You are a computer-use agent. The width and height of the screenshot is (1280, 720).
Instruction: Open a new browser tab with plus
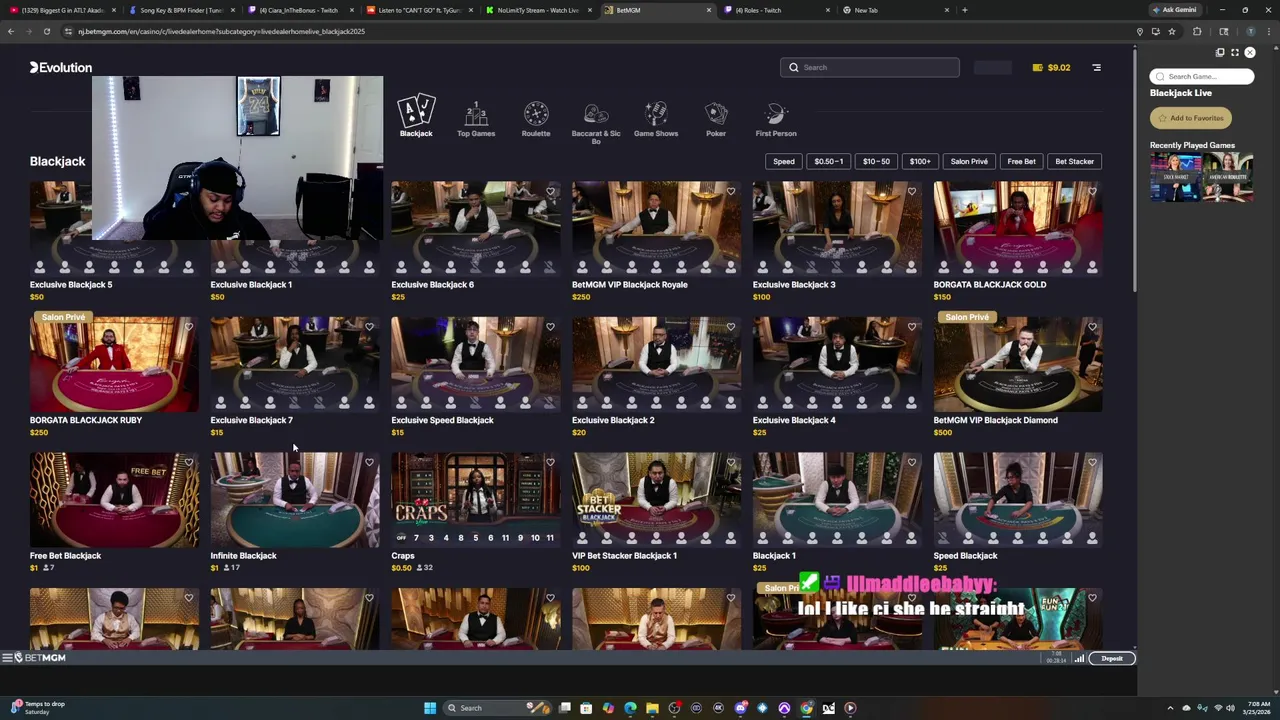(x=964, y=10)
